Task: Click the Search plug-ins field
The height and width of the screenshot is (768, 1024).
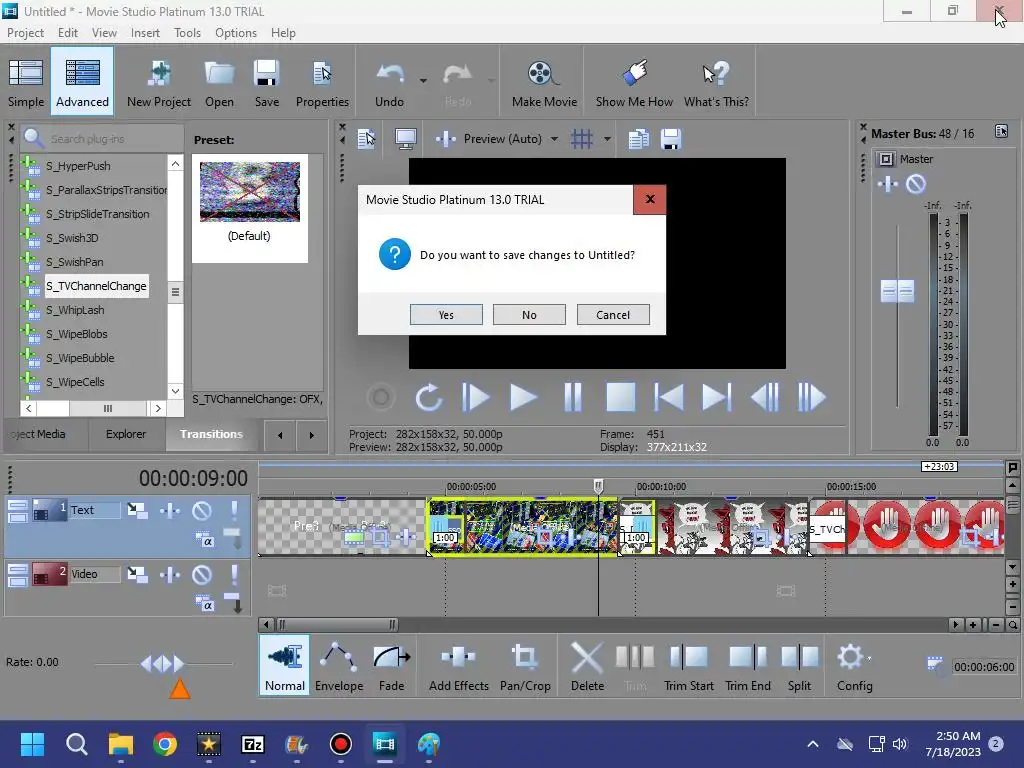Action: coord(102,138)
